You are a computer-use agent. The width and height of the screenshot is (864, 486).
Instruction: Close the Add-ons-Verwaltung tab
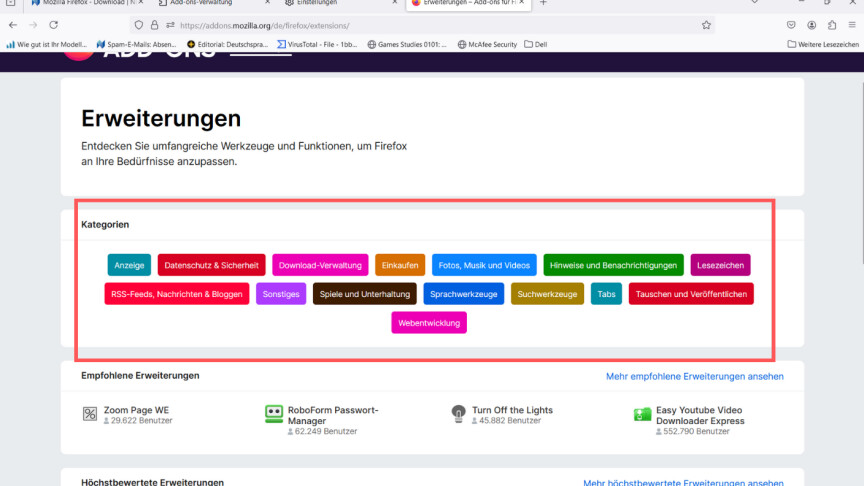coord(267,3)
